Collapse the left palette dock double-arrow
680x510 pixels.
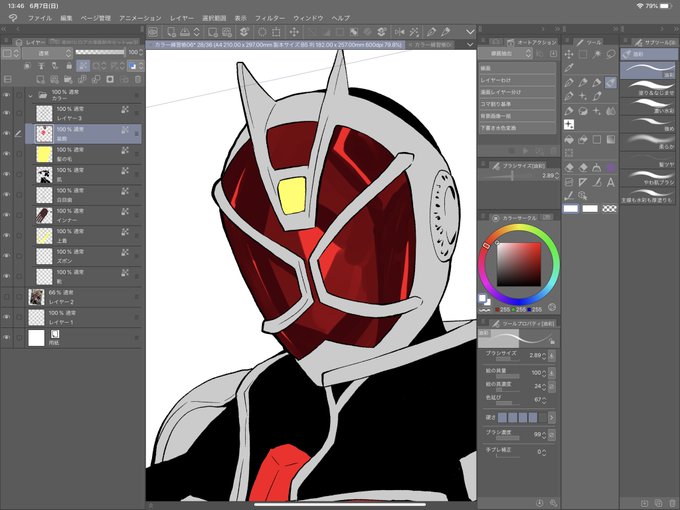coord(4,29)
